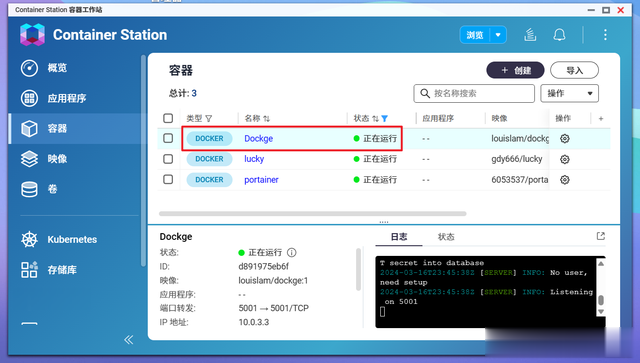Click the type column filter funnel
The height and width of the screenshot is (363, 640).
coord(209,118)
